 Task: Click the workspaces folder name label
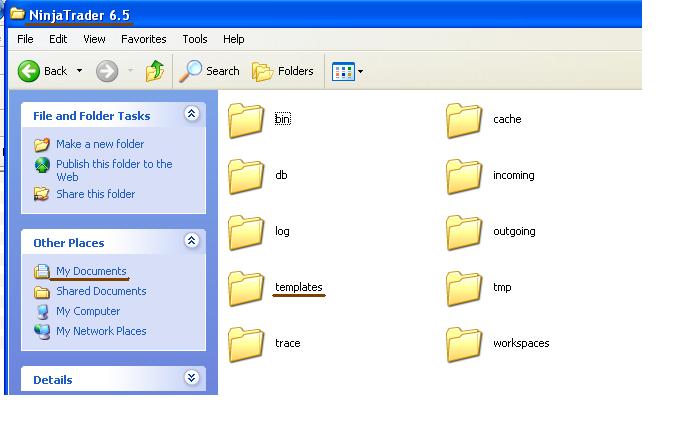(x=521, y=343)
